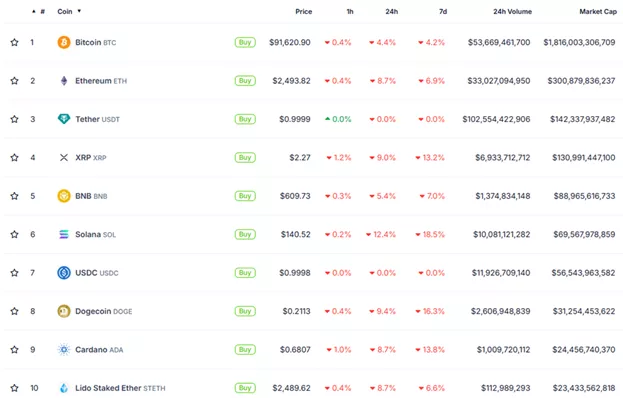The width and height of the screenshot is (623, 398).
Task: Click the USDC blue circle icon
Action: click(64, 272)
